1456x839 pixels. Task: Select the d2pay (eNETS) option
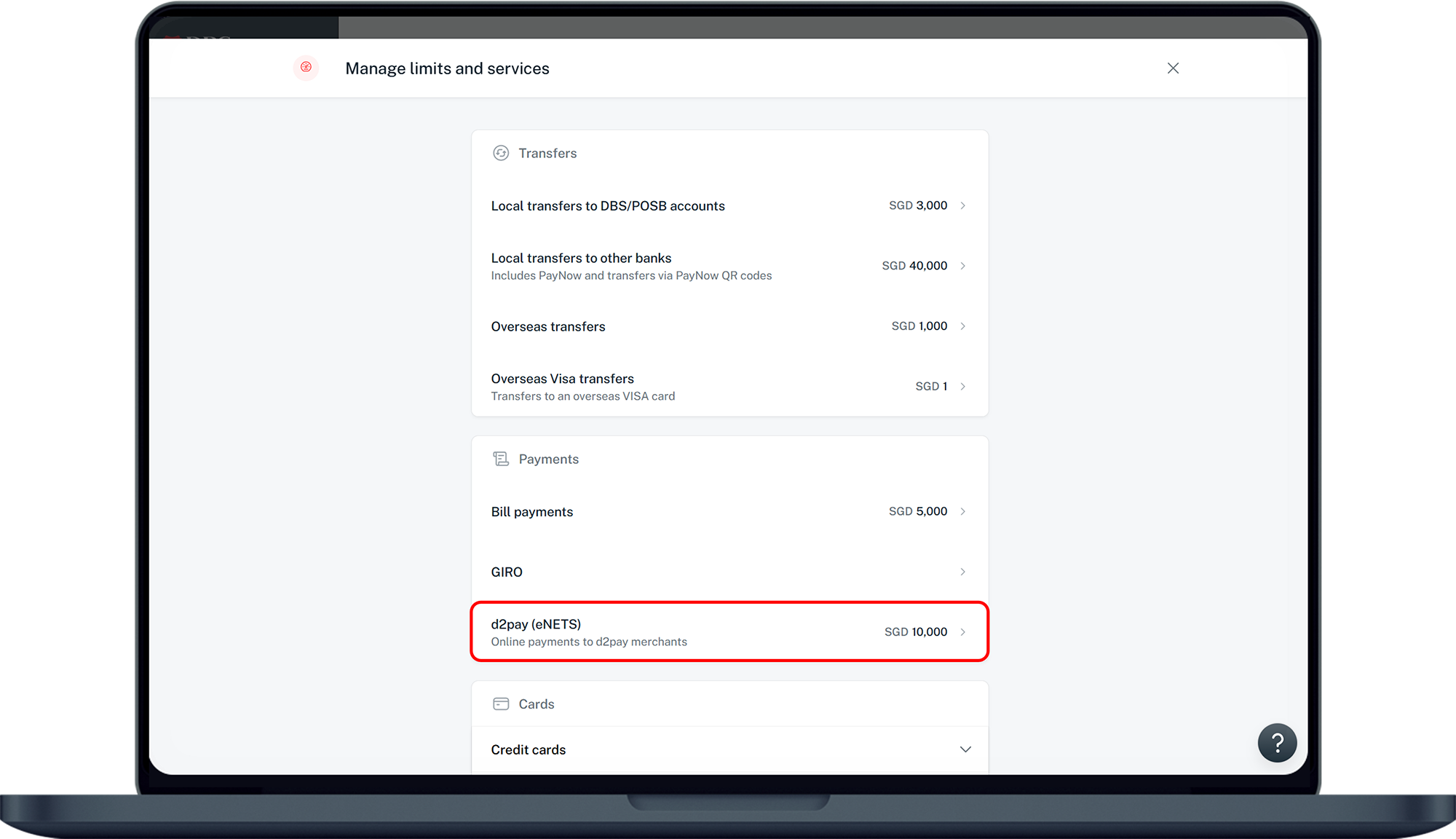click(536, 625)
